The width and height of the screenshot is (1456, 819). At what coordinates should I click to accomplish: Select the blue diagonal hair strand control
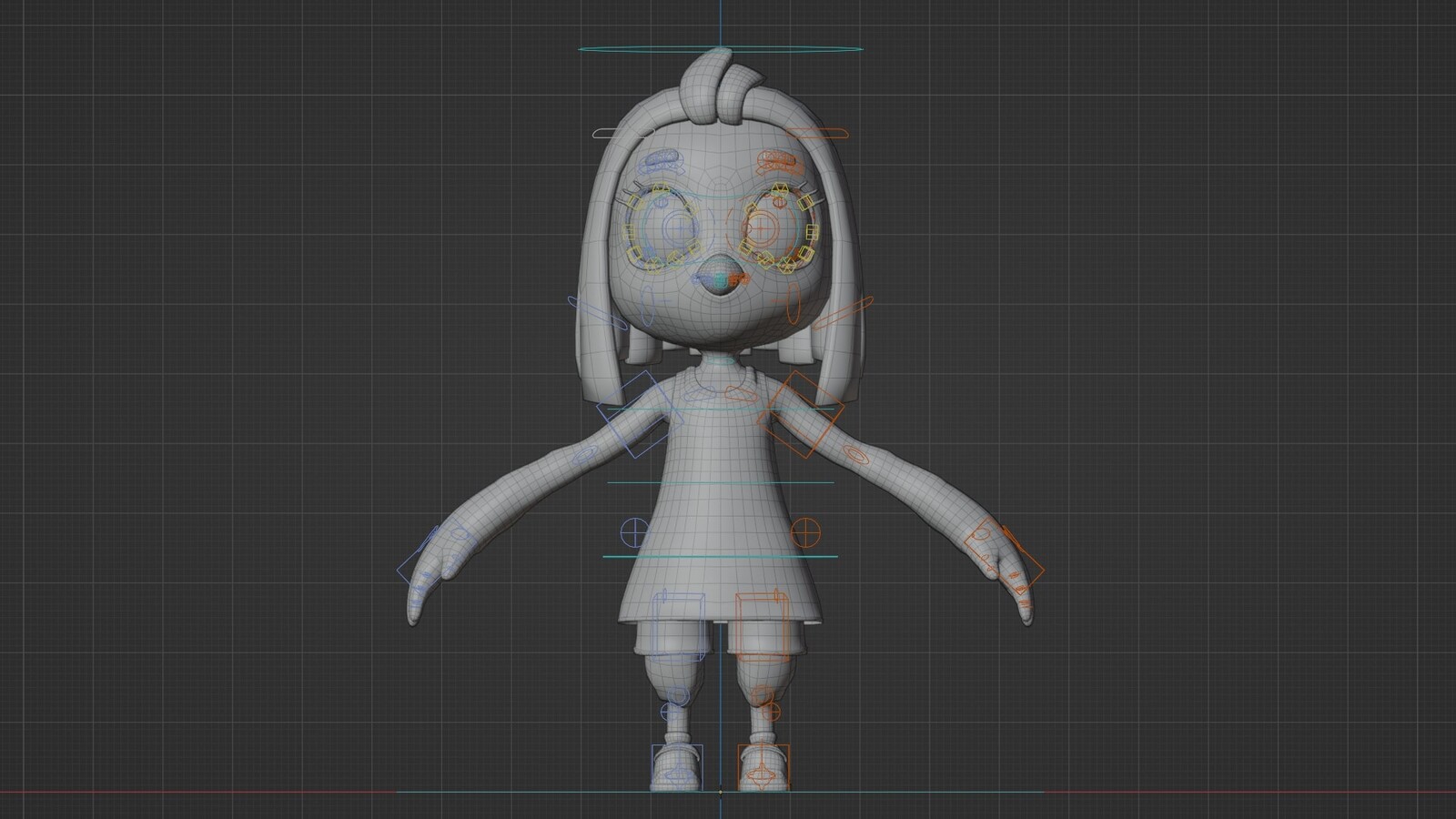click(596, 313)
